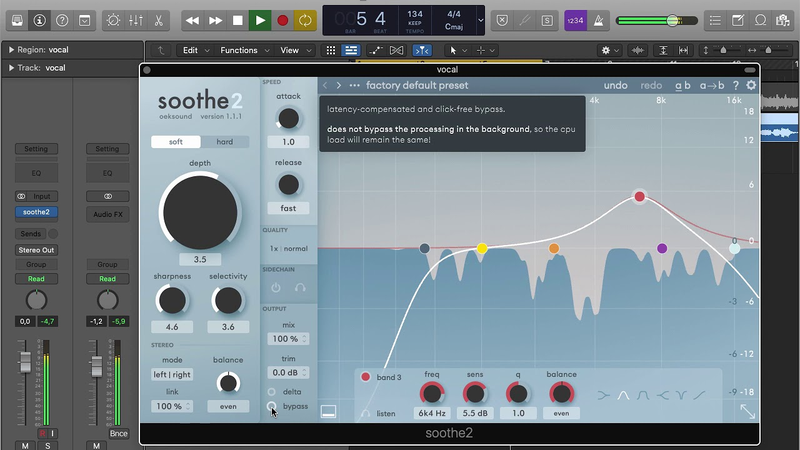Expand the Region vocal disclosure triangle
Image resolution: width=800 pixels, height=450 pixels.
[11, 49]
